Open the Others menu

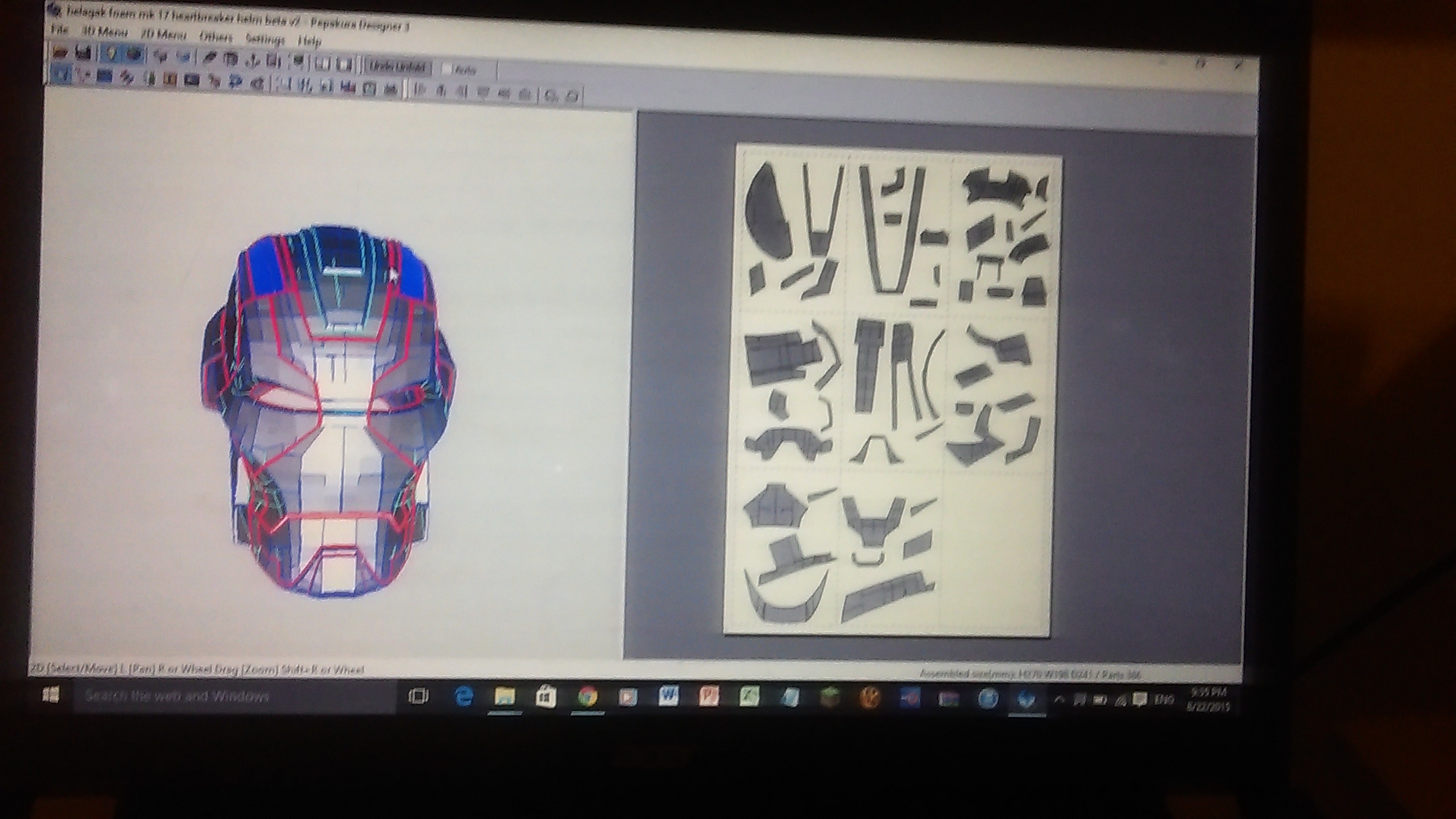tap(216, 37)
